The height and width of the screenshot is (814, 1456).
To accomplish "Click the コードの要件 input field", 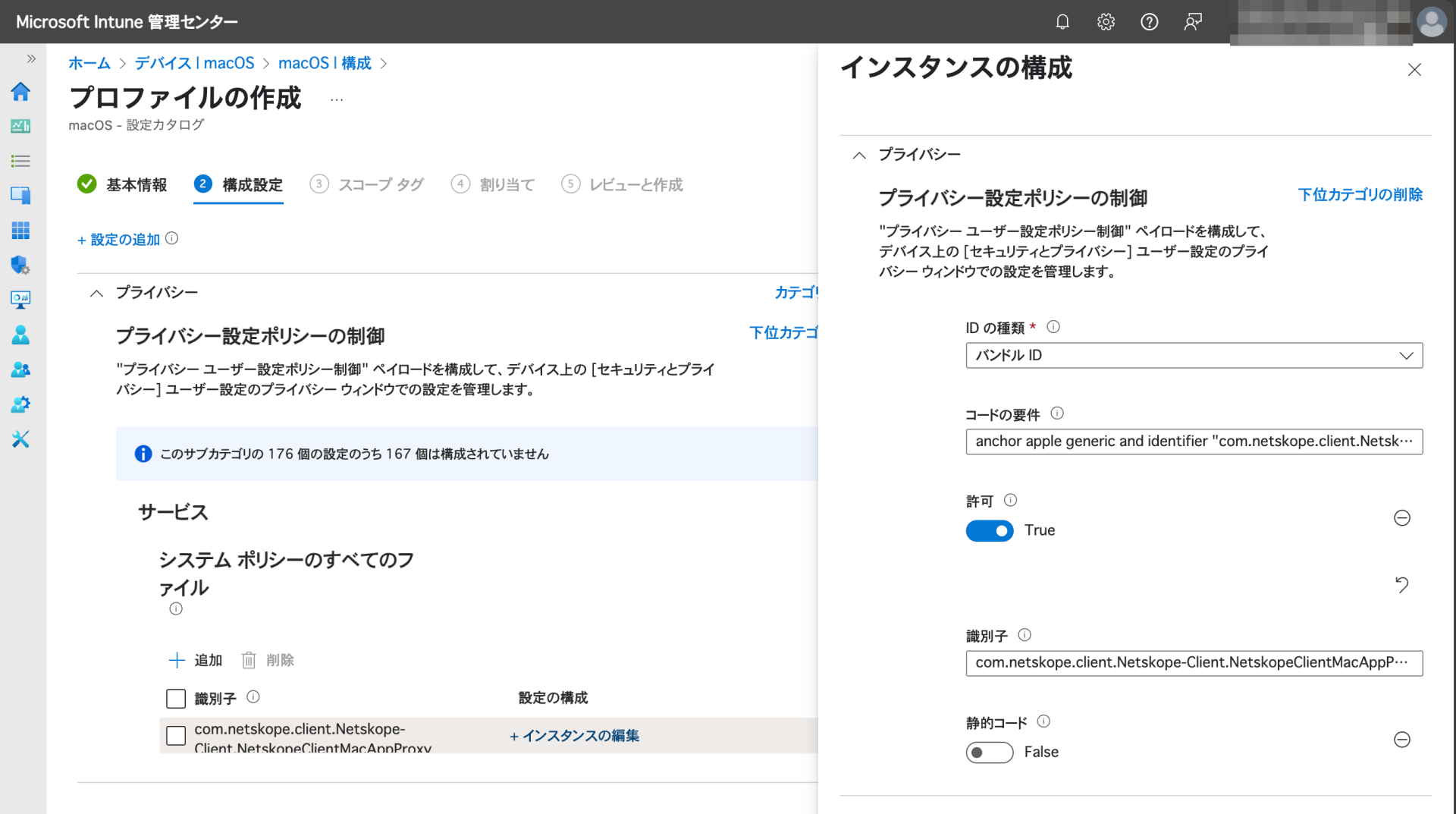I will 1193,442.
